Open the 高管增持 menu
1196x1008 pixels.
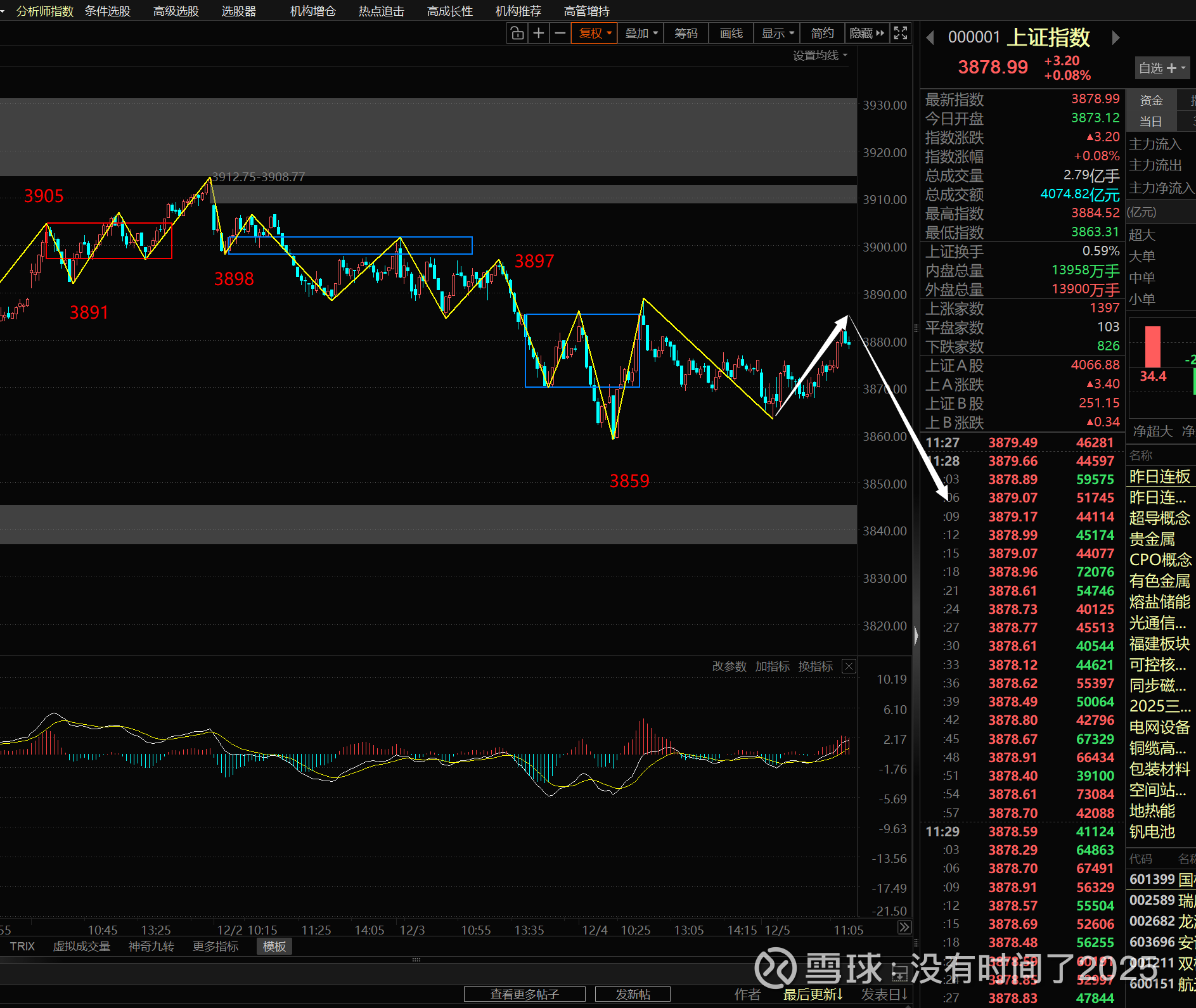click(587, 11)
